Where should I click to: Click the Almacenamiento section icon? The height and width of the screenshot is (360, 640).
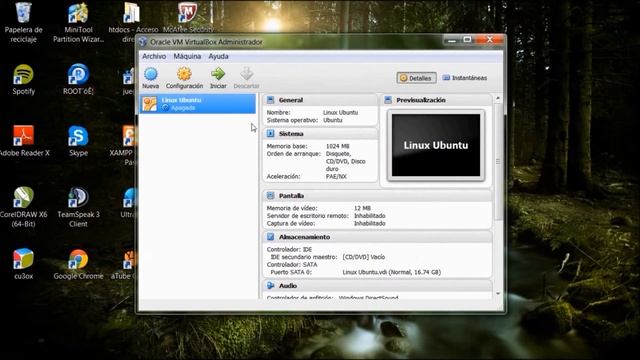[x=270, y=237]
